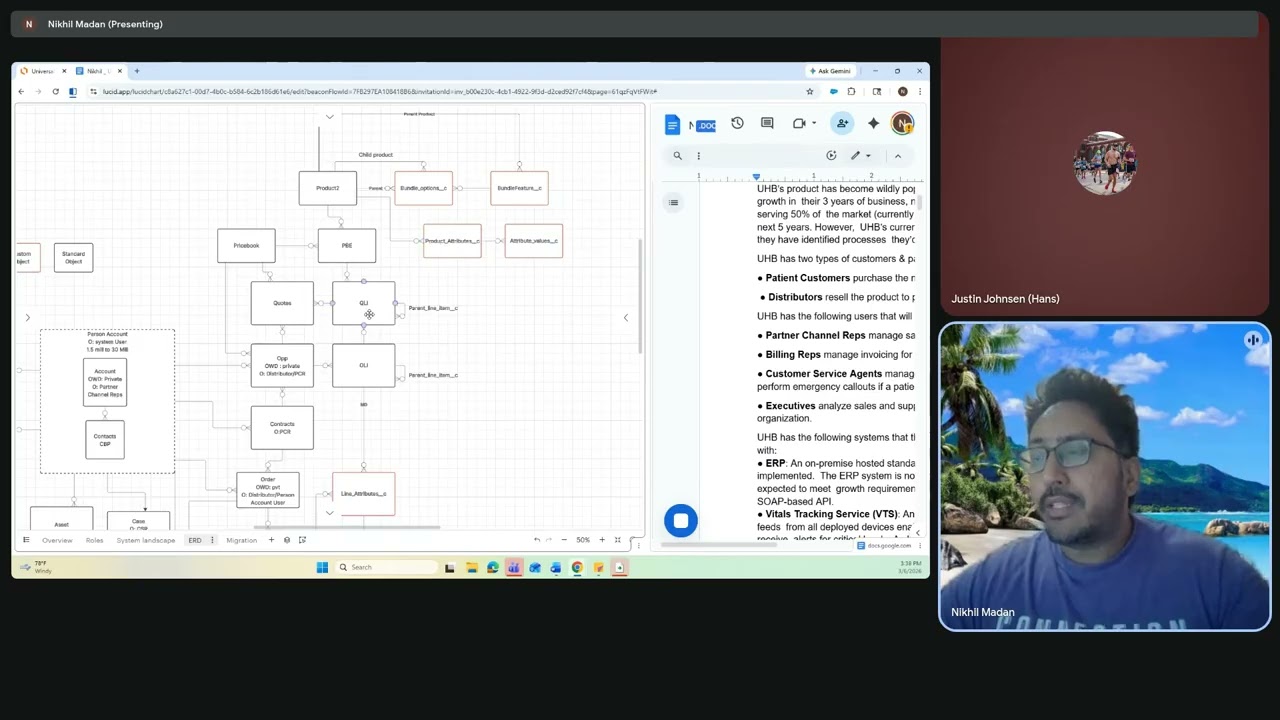Show comments in Google Docs
Screen dimensions: 1280x720
(x=767, y=123)
